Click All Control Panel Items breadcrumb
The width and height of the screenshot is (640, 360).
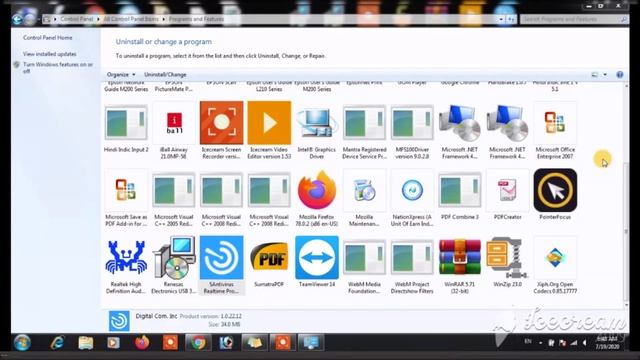[131, 19]
